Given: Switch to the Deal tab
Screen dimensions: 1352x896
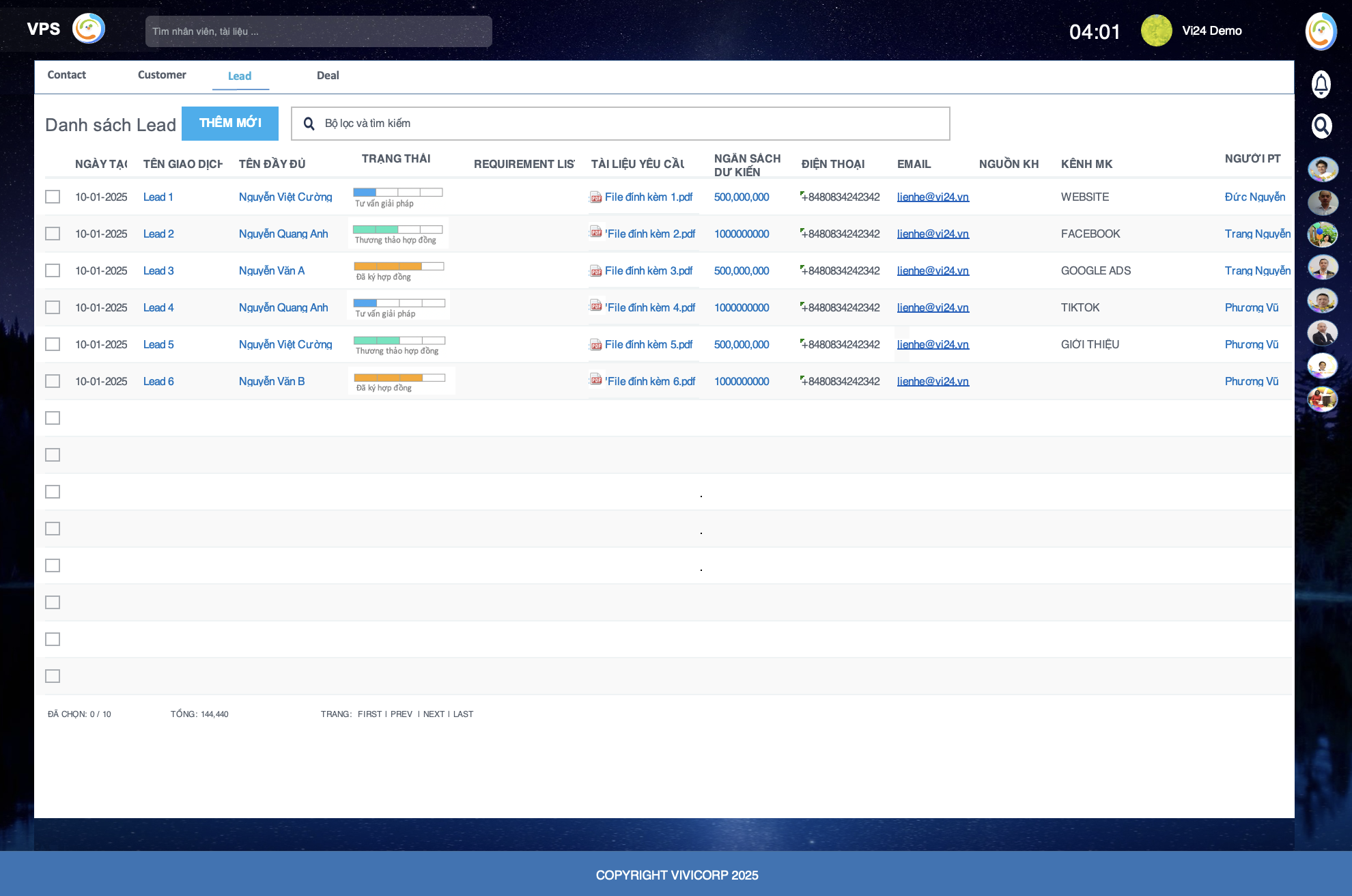Looking at the screenshot, I should coord(328,75).
